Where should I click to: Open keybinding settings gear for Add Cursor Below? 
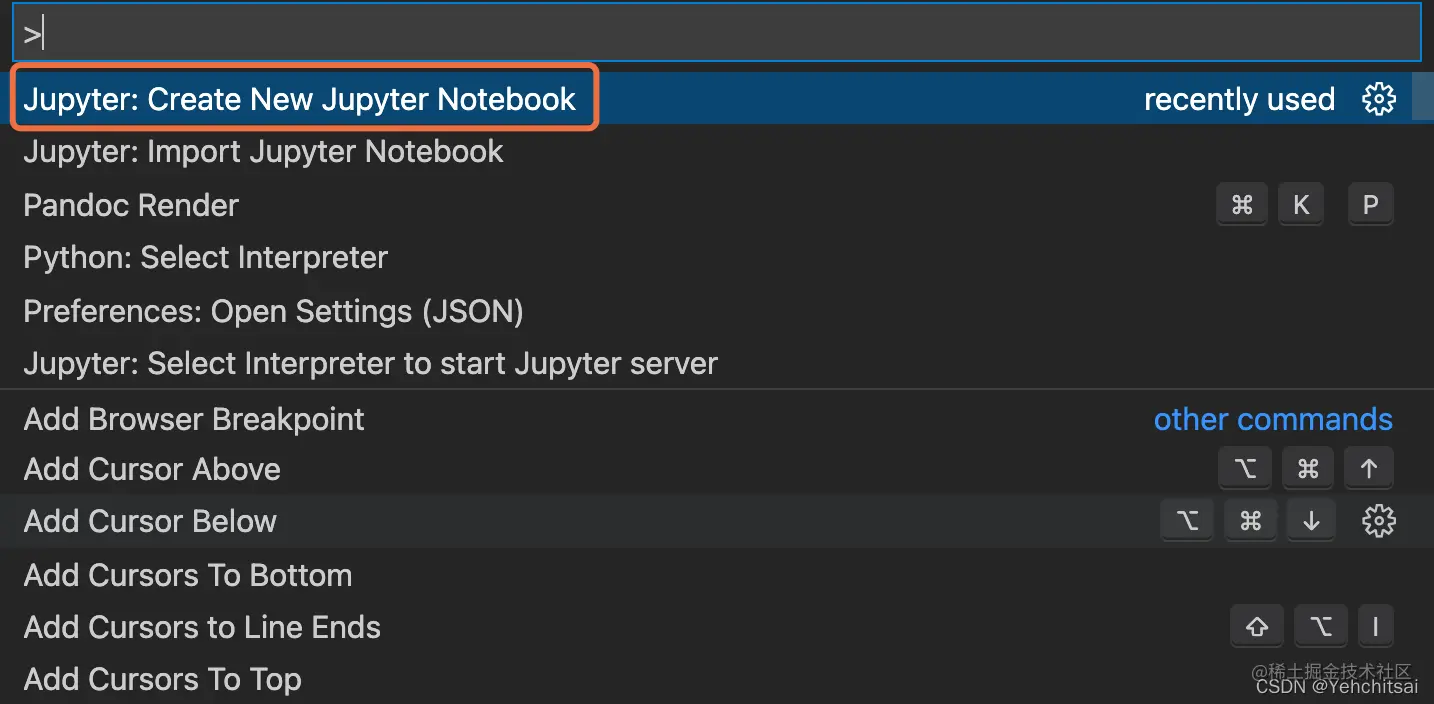click(x=1379, y=520)
